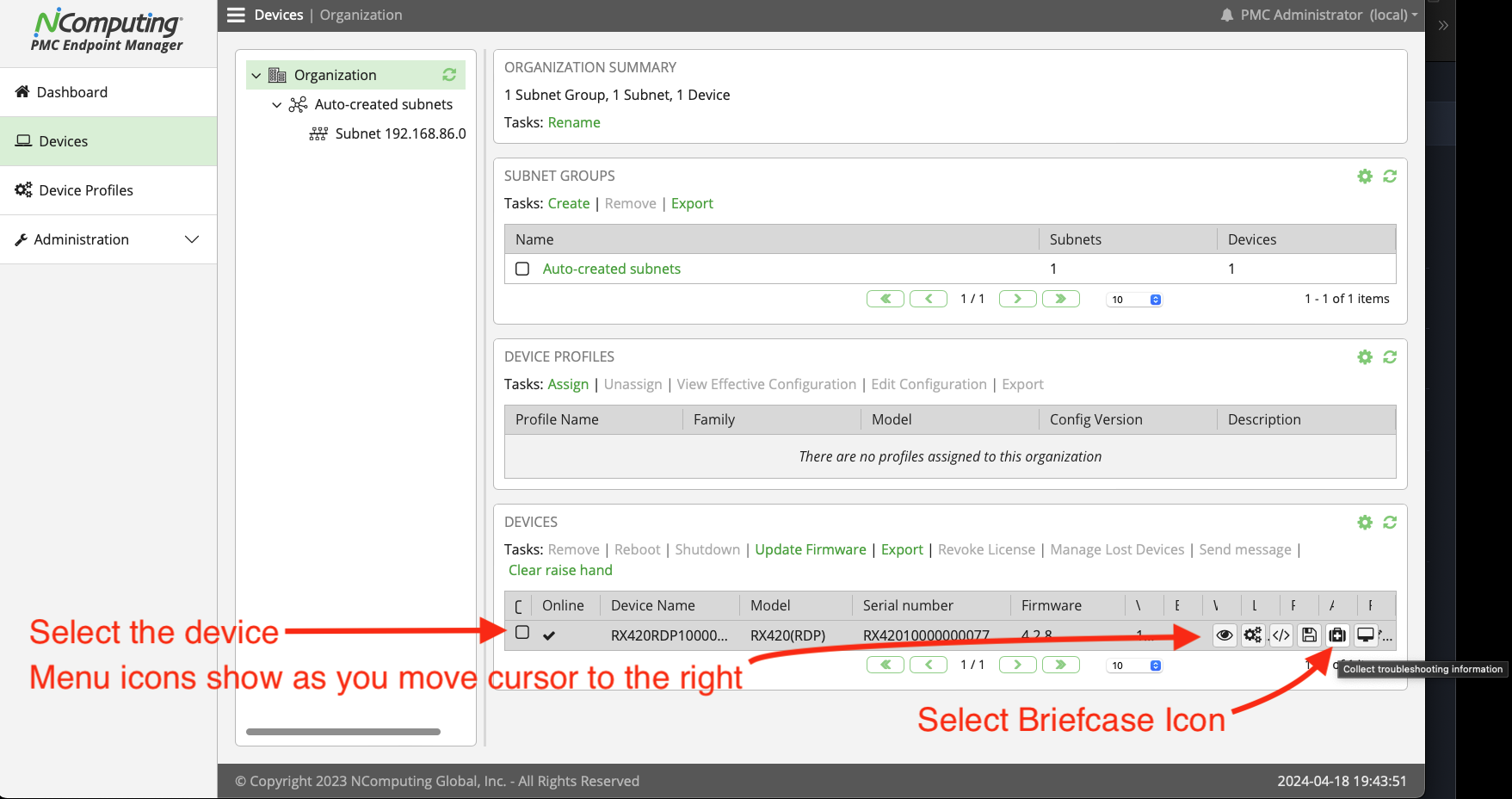This screenshot has width=1512, height=799.
Task: Click the serial number RX42010000000077 cell
Action: [x=926, y=635]
